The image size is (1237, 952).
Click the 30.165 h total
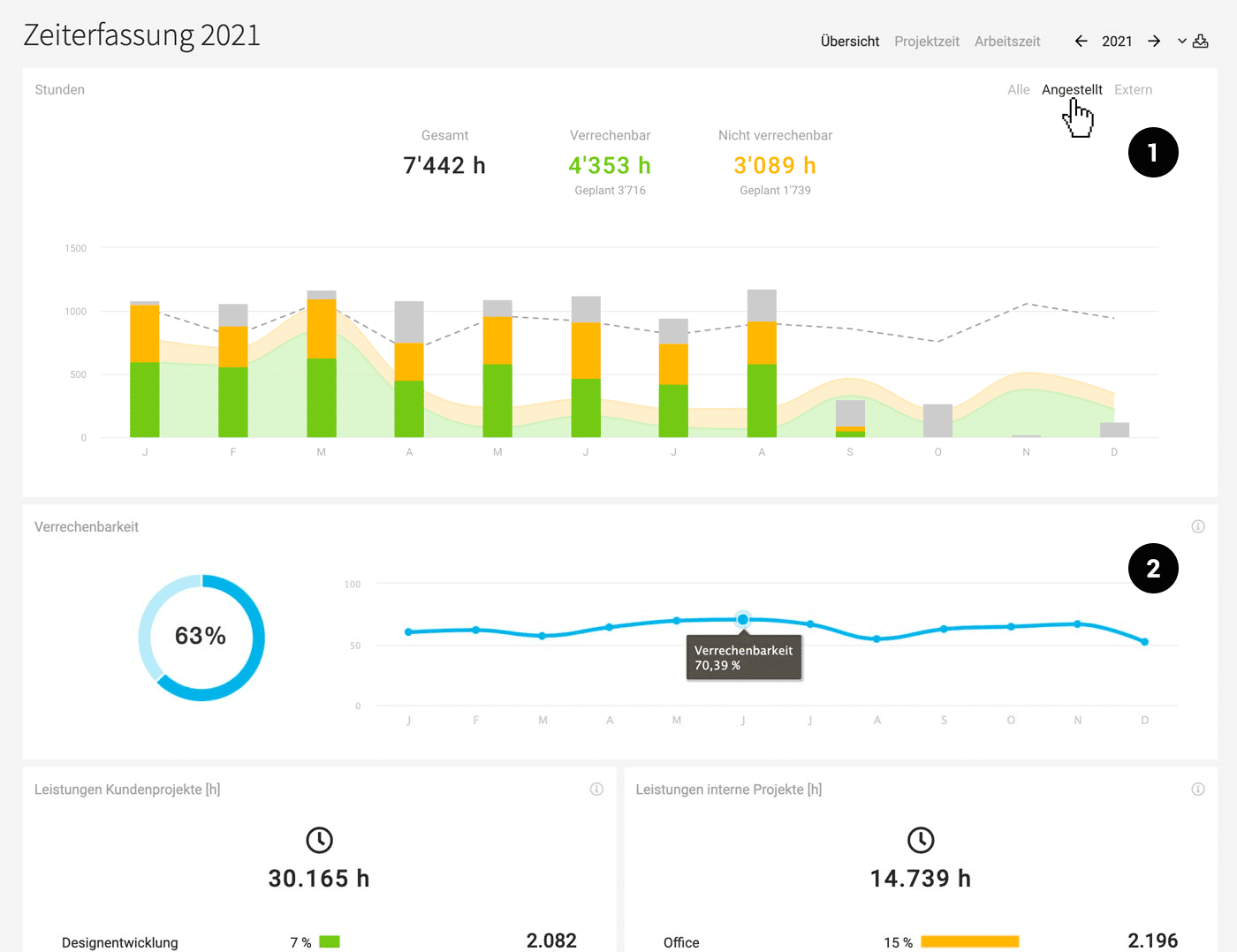[x=319, y=878]
